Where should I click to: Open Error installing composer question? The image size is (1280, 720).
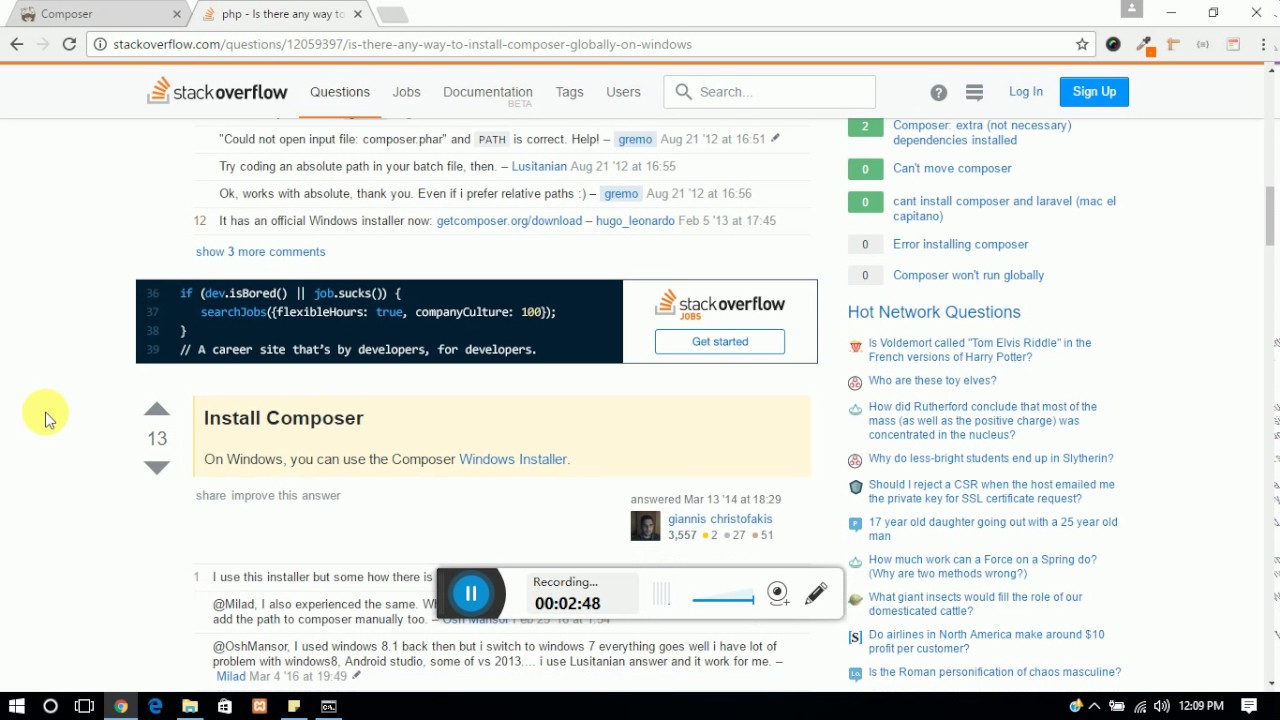point(960,244)
